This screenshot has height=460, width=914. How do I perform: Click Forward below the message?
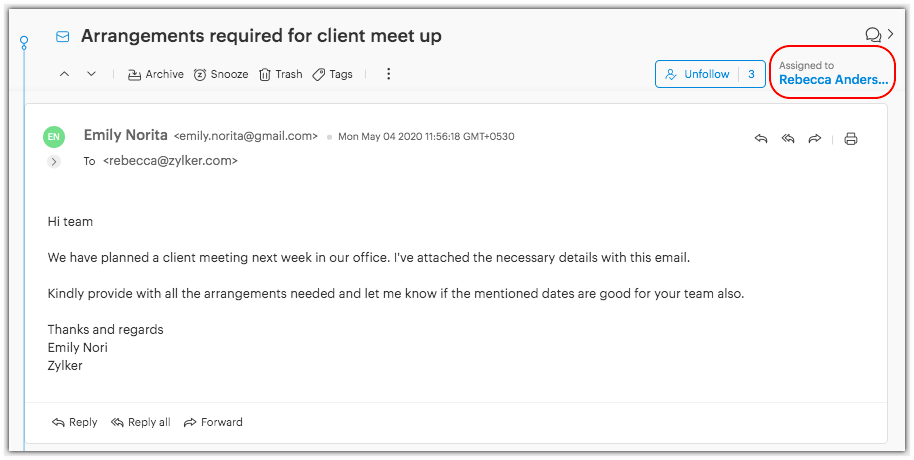[x=213, y=422]
